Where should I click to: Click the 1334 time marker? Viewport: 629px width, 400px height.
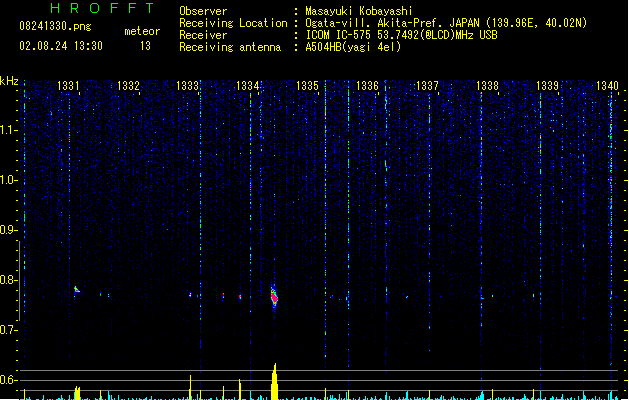[248, 85]
